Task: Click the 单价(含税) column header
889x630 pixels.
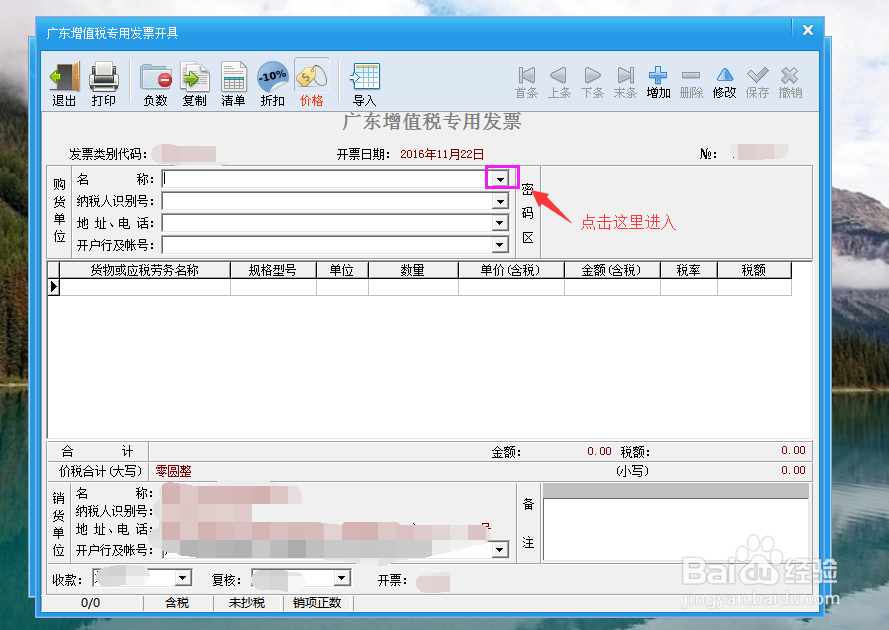Action: 511,270
